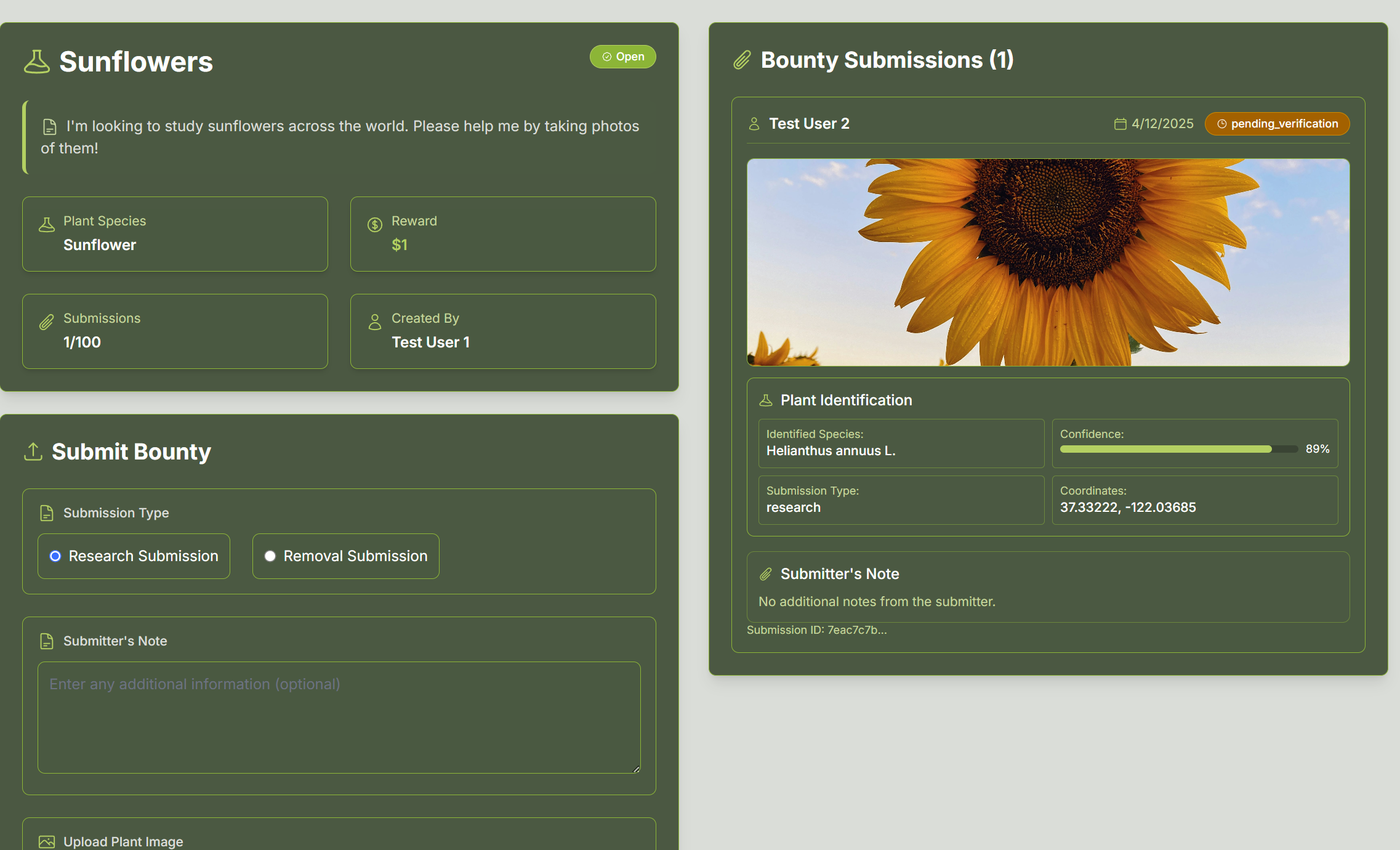Click the Removal Submission option box

click(x=345, y=556)
